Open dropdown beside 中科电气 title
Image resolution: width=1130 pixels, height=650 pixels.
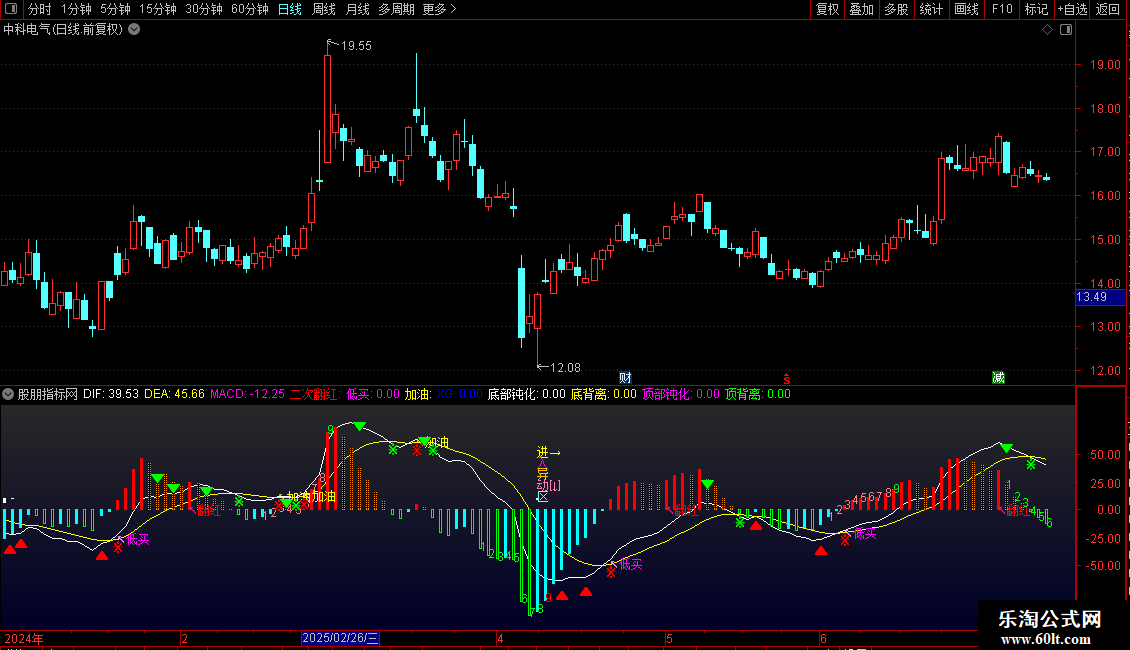point(134,30)
